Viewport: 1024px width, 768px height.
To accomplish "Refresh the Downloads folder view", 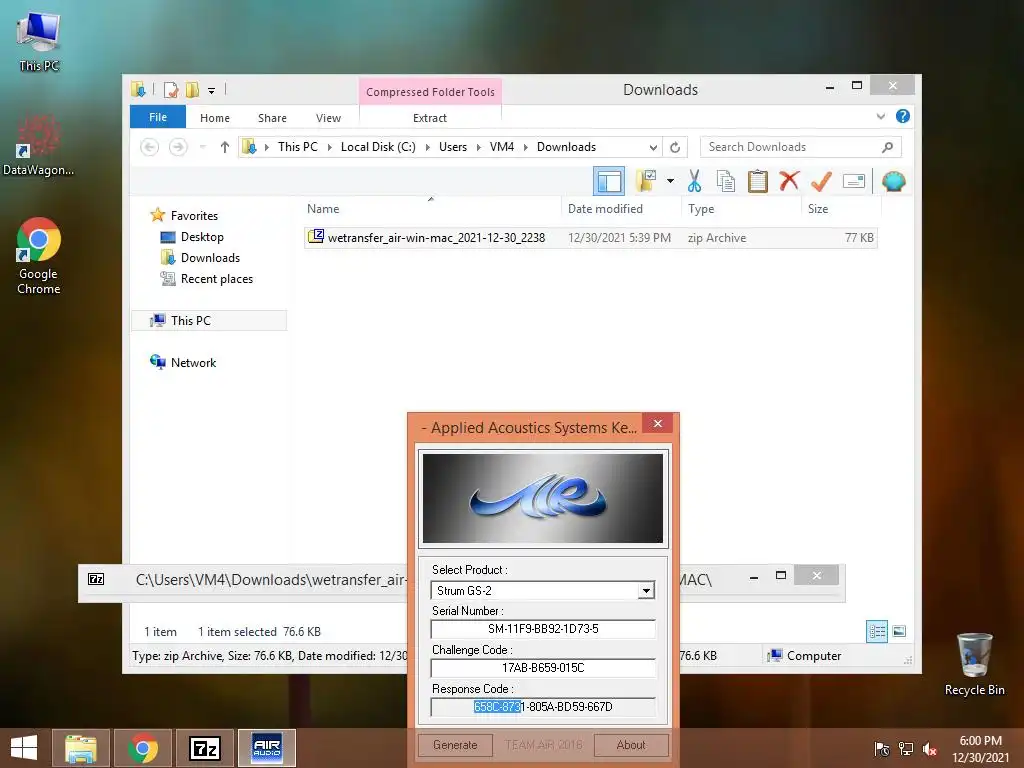I will tap(675, 147).
